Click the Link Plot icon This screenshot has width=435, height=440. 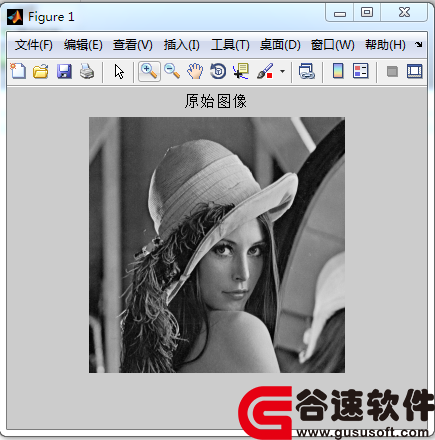(x=307, y=71)
